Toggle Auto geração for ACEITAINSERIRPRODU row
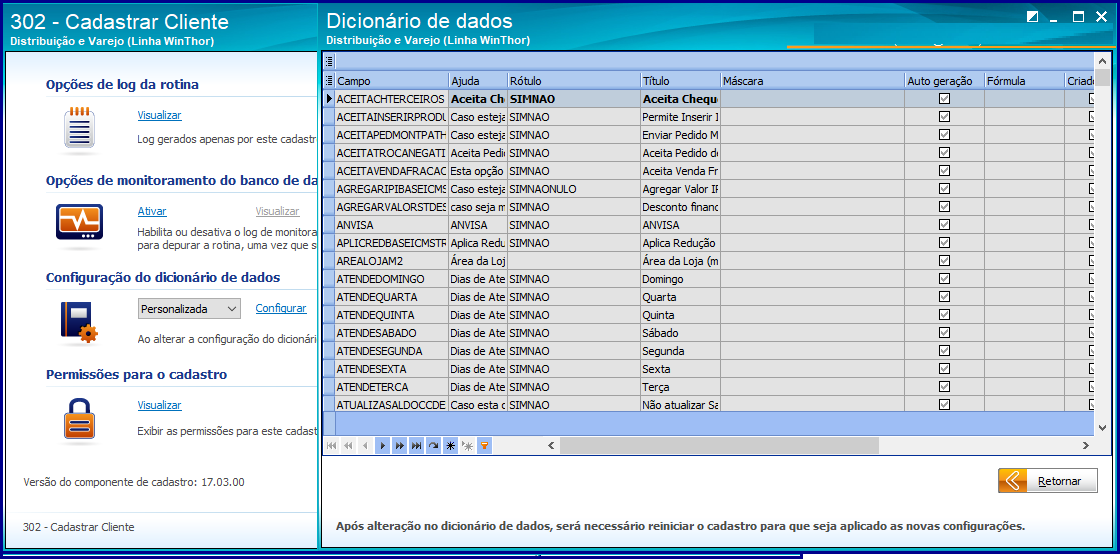Screen dimensions: 1120x559 pyautogui.click(x=944, y=116)
